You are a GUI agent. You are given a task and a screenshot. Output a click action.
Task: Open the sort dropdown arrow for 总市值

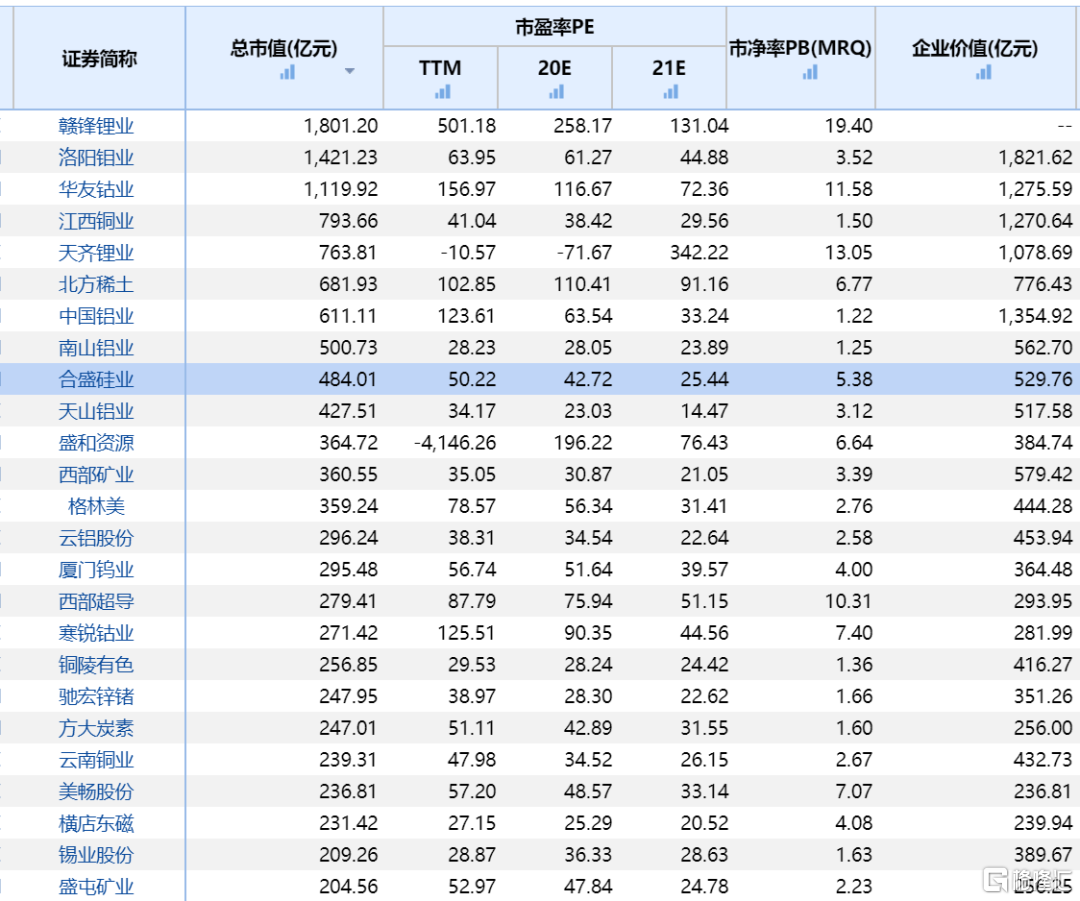point(349,71)
